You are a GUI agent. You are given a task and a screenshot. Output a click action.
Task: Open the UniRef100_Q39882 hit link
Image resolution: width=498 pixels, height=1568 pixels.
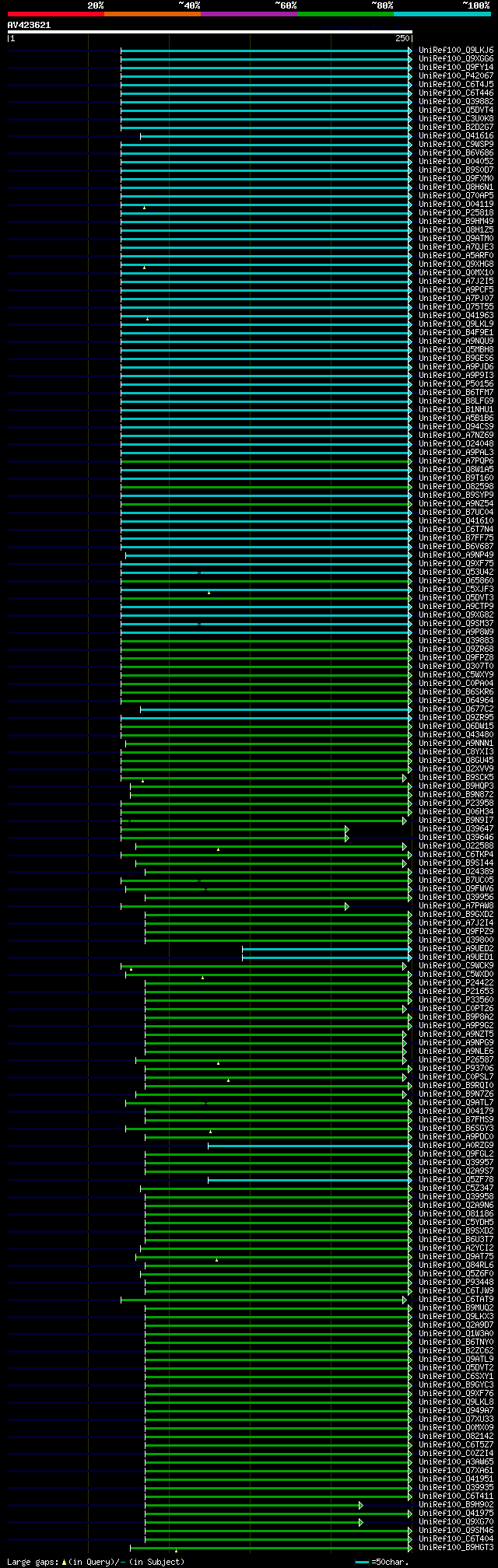point(456,101)
